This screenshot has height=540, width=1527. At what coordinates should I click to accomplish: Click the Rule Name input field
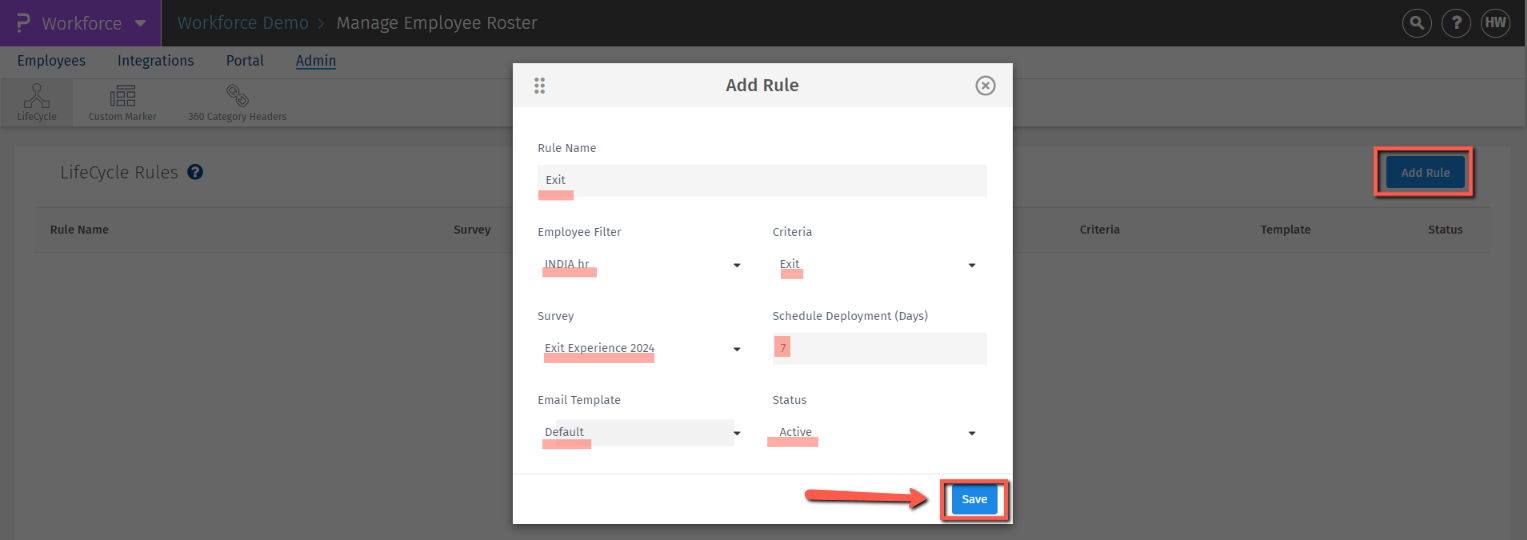(762, 181)
